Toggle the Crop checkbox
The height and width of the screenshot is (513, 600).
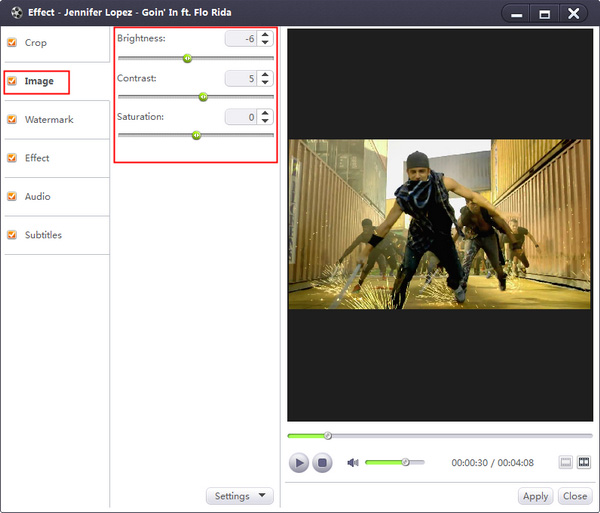point(12,43)
